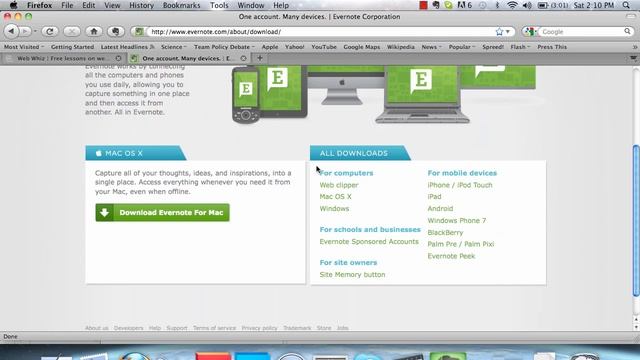This screenshot has width=640, height=360.
Task: Open the Wikipedia bookmark
Action: pos(400,47)
